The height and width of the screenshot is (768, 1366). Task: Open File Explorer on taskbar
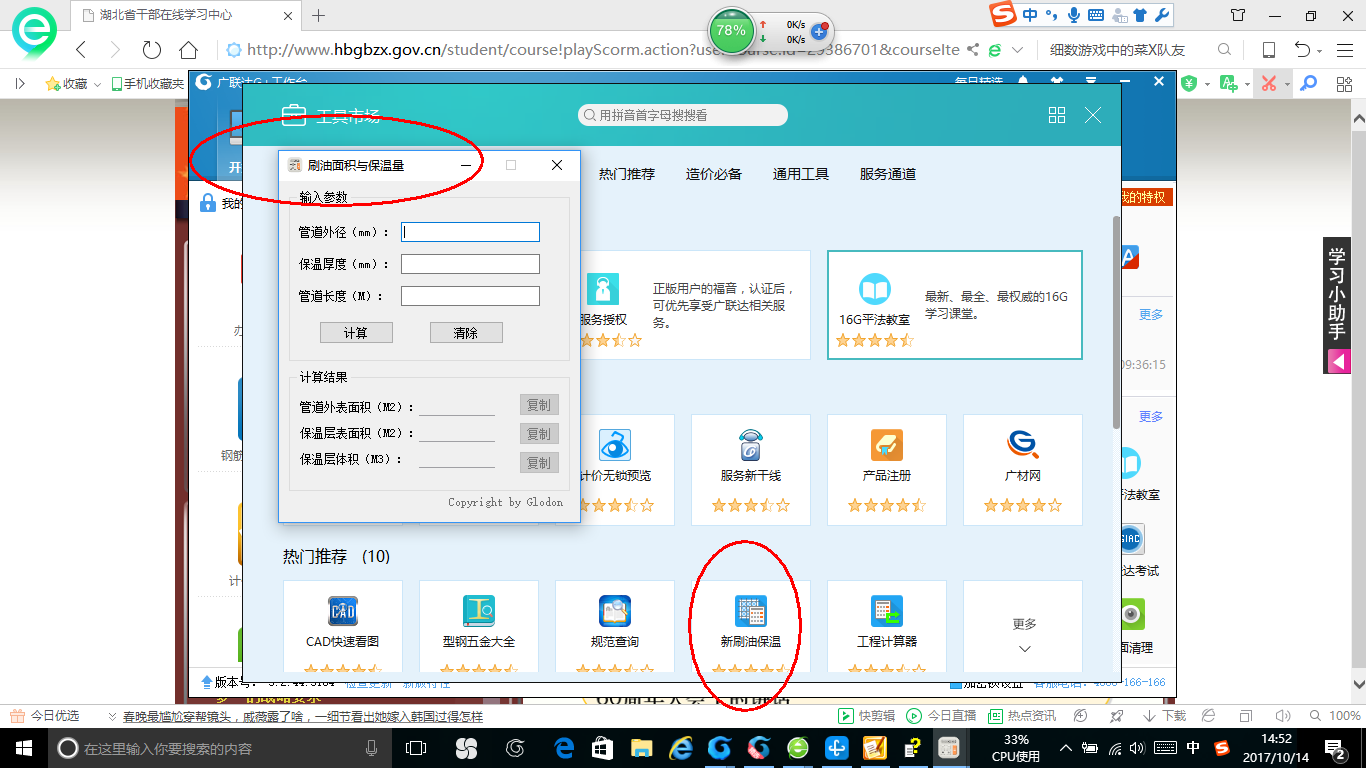641,748
